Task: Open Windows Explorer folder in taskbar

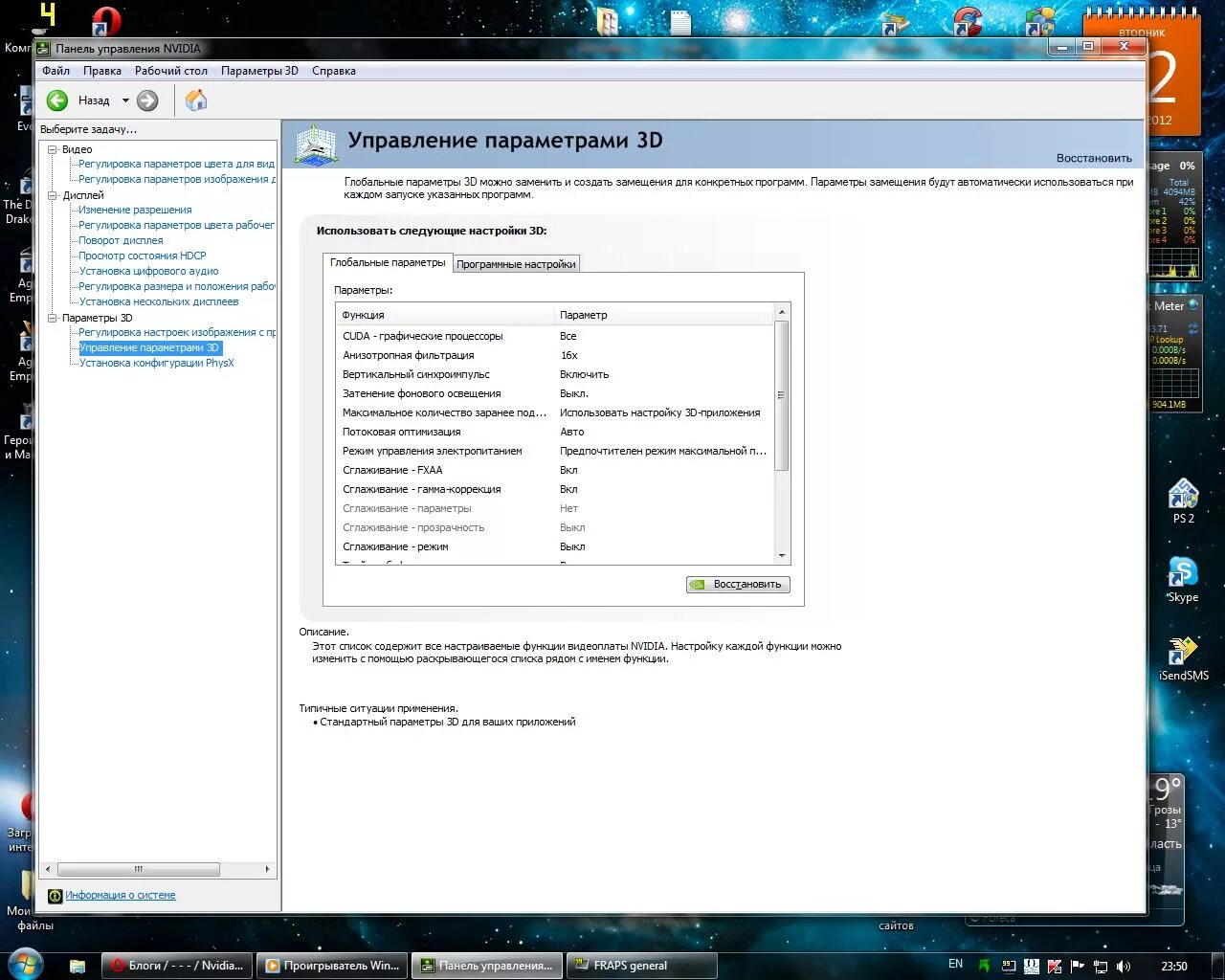Action: tap(78, 966)
